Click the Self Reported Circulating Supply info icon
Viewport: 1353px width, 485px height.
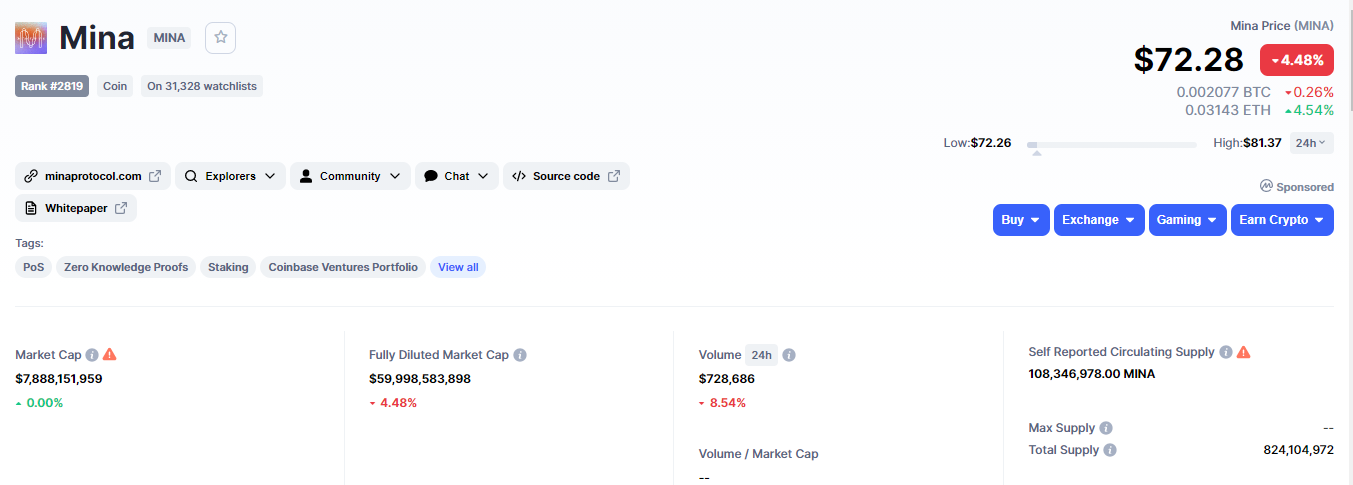(1226, 352)
